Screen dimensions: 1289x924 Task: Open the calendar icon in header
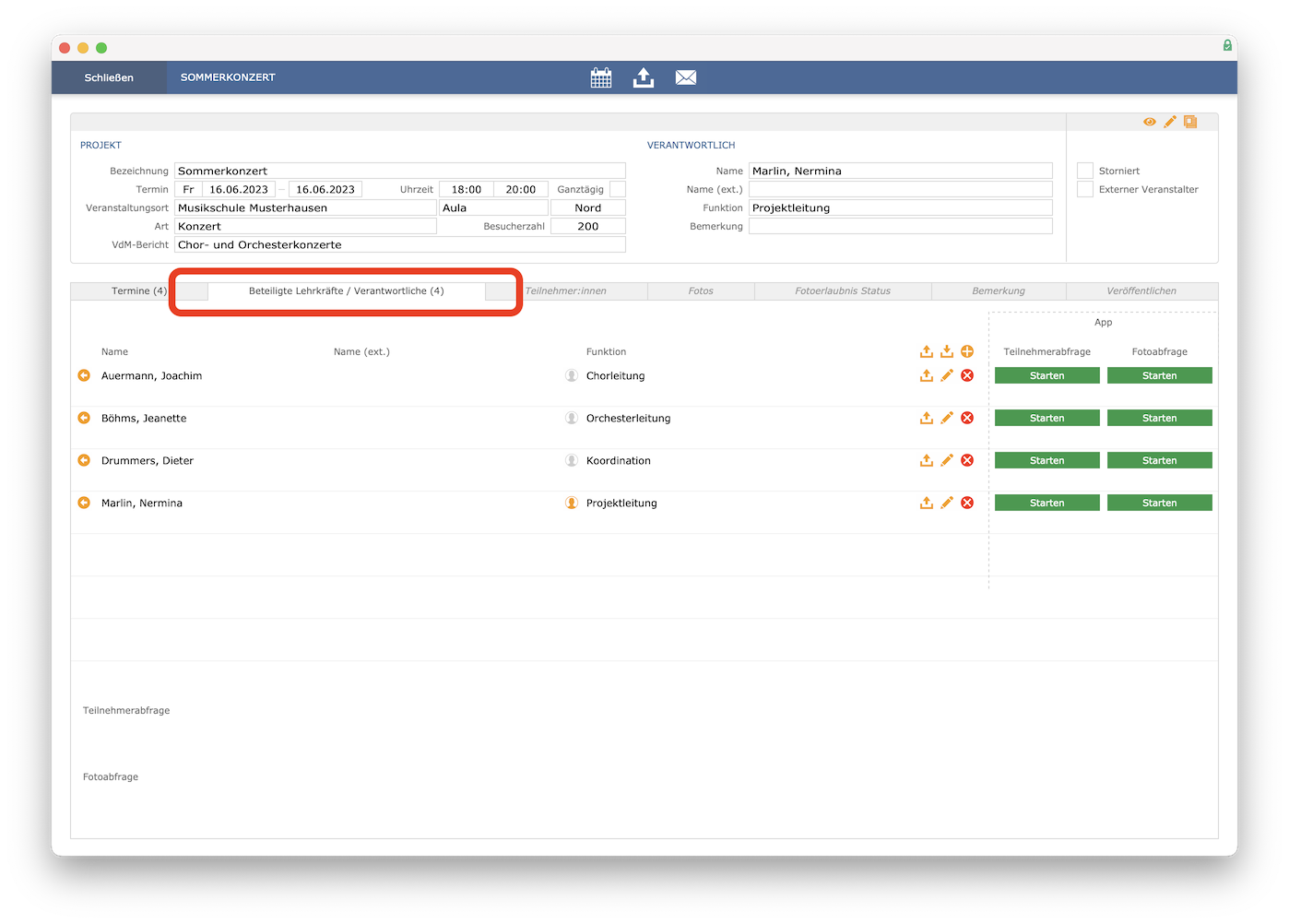tap(601, 77)
